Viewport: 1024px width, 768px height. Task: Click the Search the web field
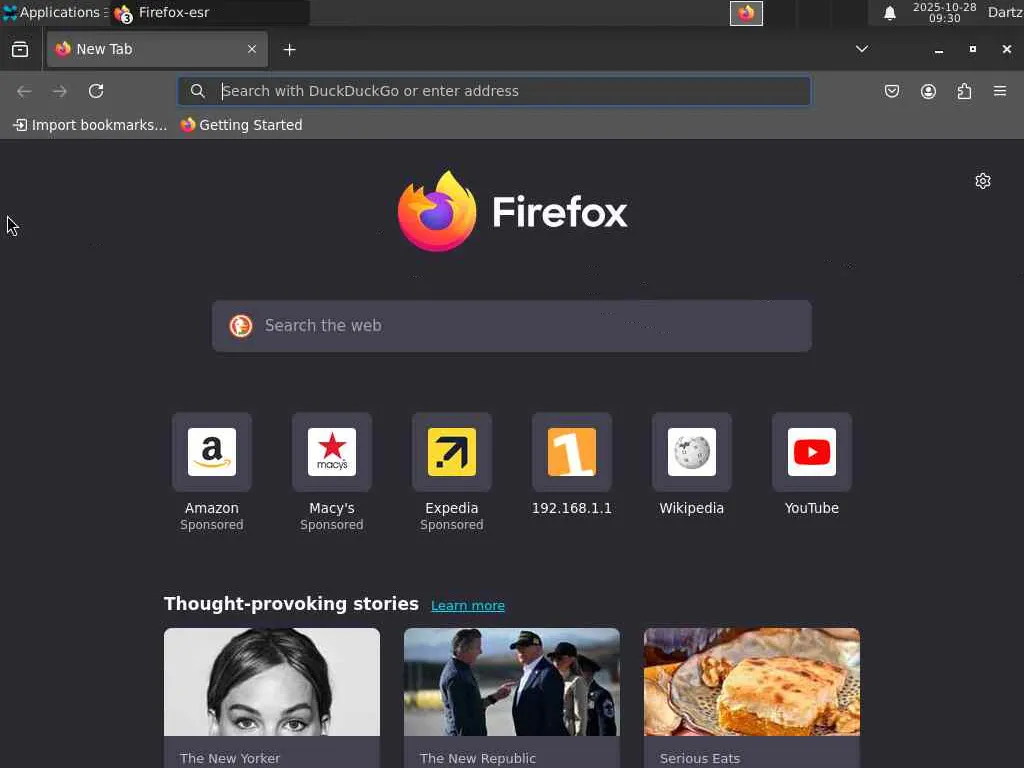512,326
